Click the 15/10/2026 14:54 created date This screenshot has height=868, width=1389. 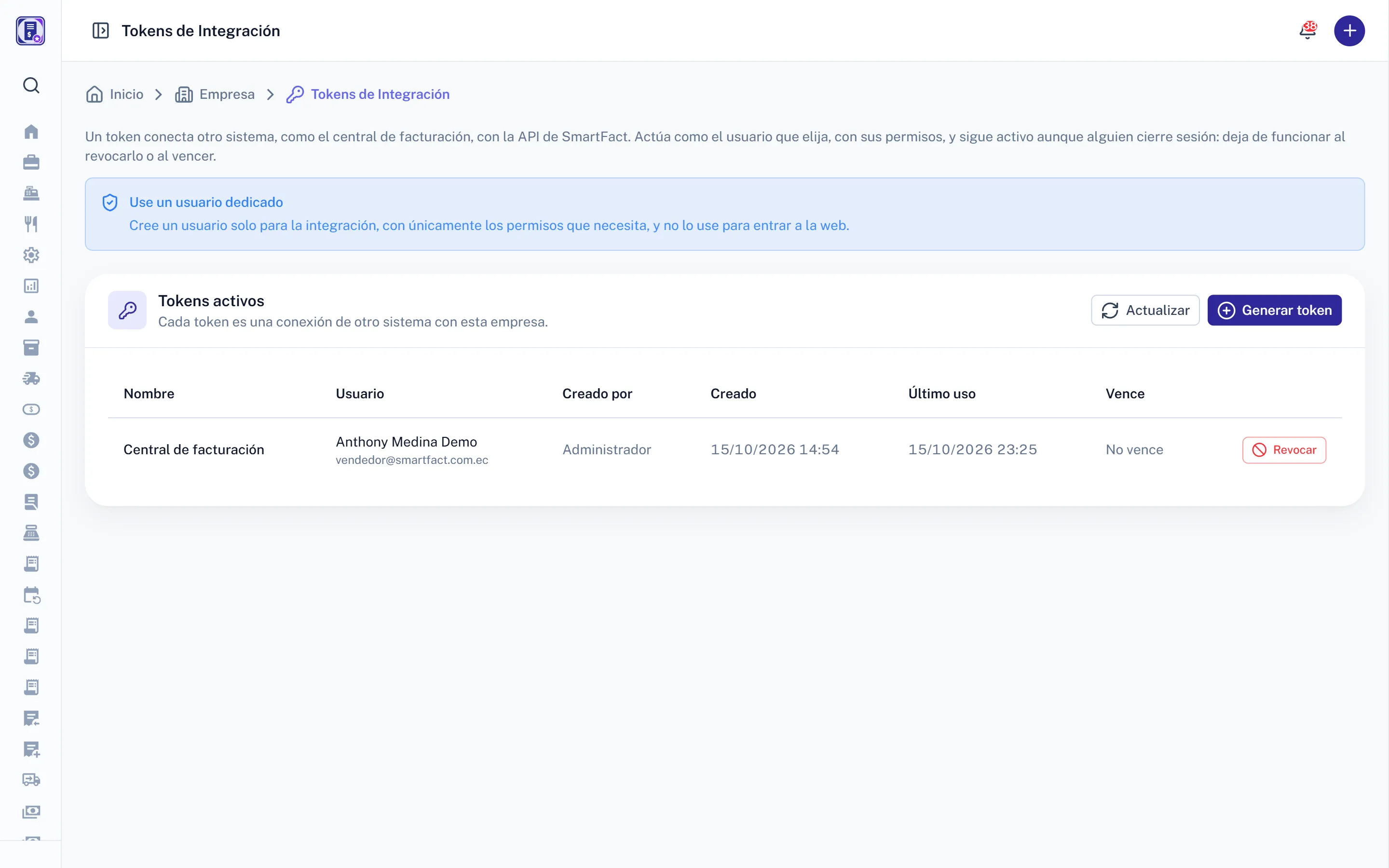click(775, 449)
